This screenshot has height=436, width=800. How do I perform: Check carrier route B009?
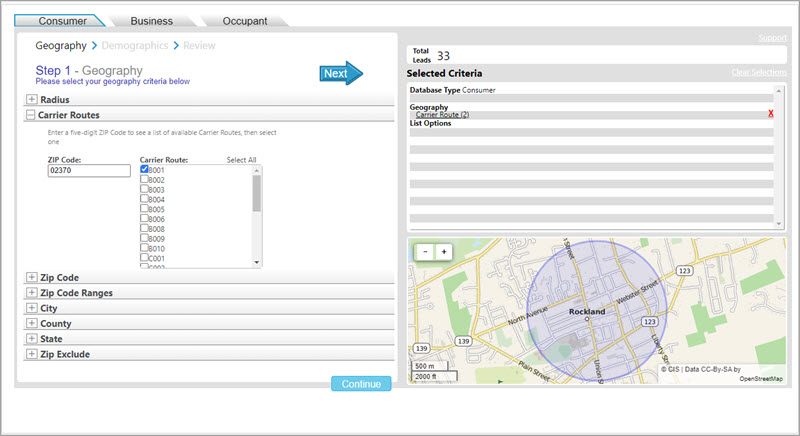pyautogui.click(x=144, y=238)
